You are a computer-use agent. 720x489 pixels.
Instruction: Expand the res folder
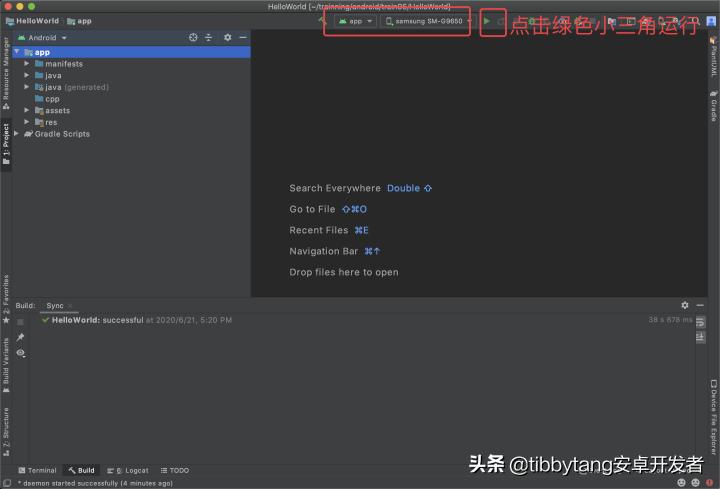click(x=27, y=122)
